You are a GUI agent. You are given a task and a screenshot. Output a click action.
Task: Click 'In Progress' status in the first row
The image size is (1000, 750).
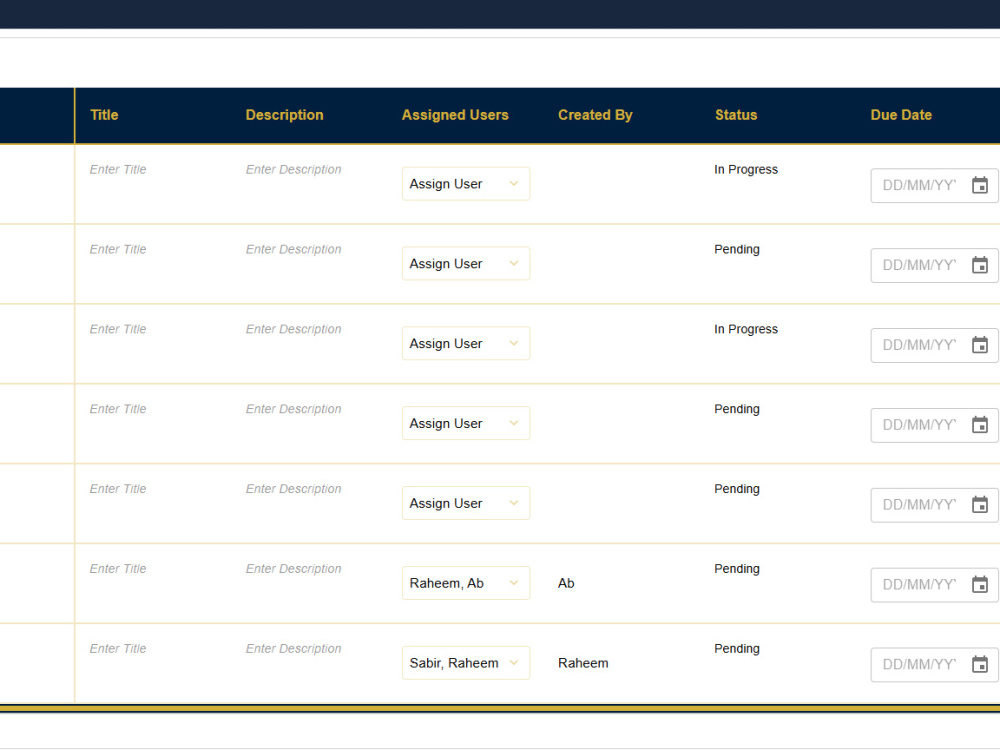(x=746, y=169)
